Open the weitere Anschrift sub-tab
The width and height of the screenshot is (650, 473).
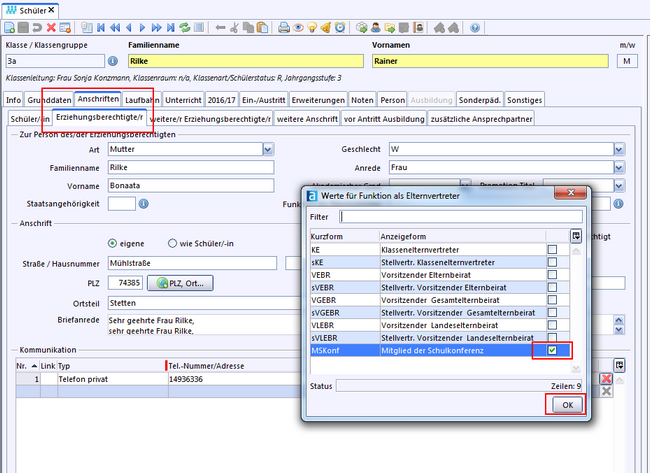tap(305, 118)
